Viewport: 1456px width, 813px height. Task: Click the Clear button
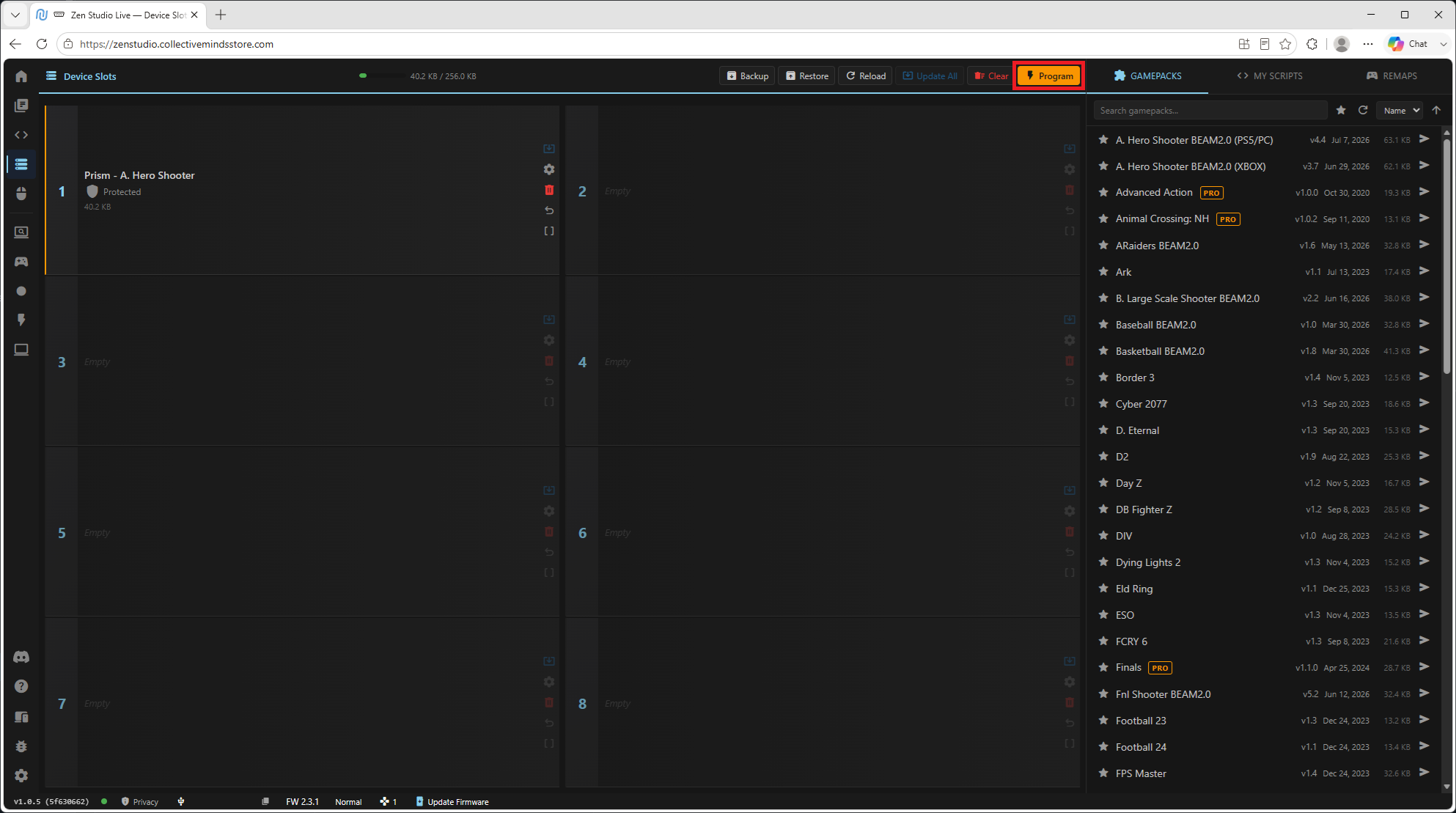point(990,76)
